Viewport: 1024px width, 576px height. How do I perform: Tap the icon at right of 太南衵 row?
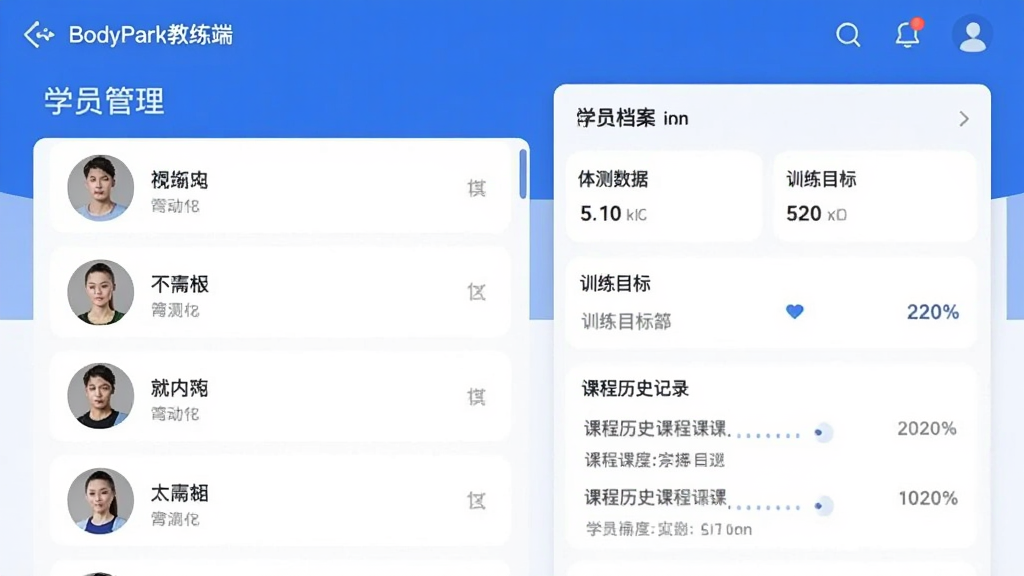pos(477,501)
